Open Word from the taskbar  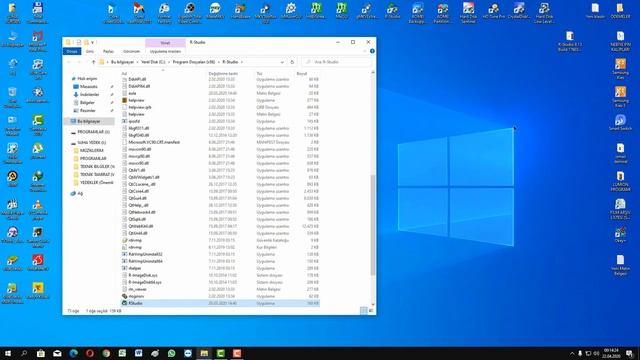click(139, 353)
